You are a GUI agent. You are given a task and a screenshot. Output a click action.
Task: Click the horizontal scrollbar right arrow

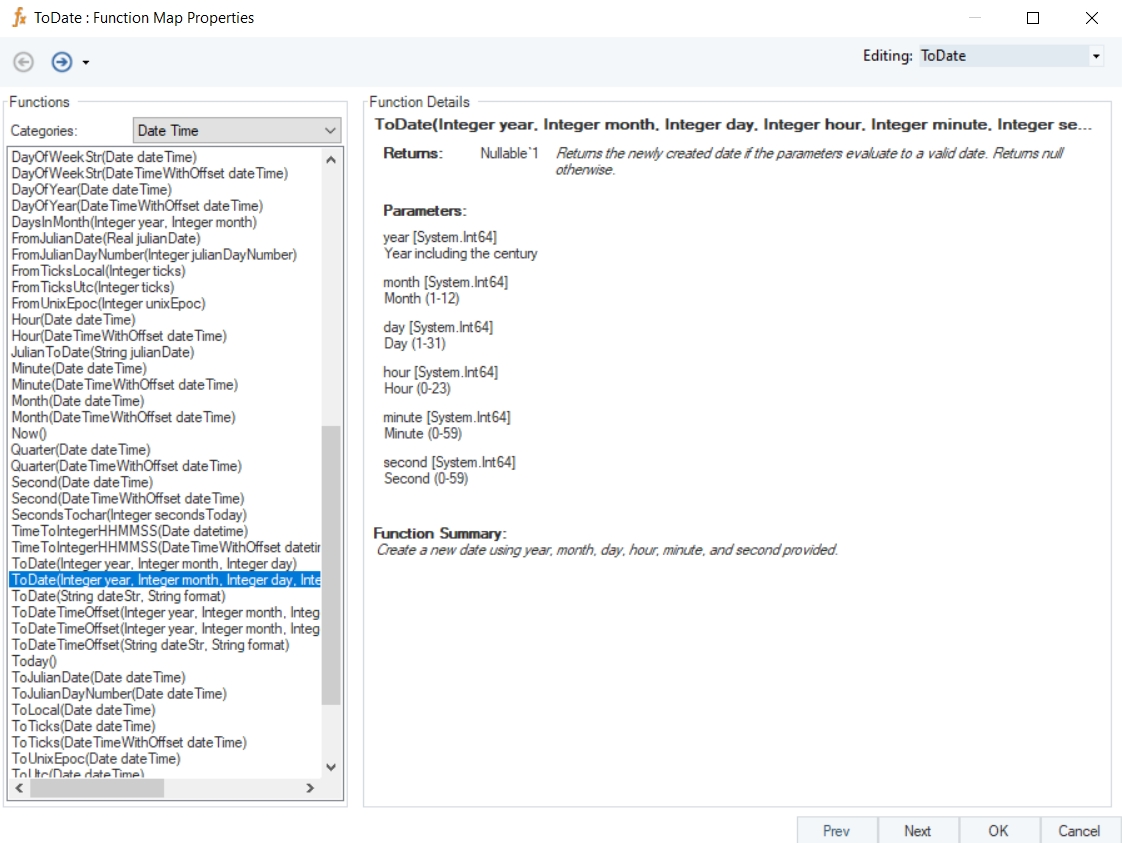(x=310, y=788)
